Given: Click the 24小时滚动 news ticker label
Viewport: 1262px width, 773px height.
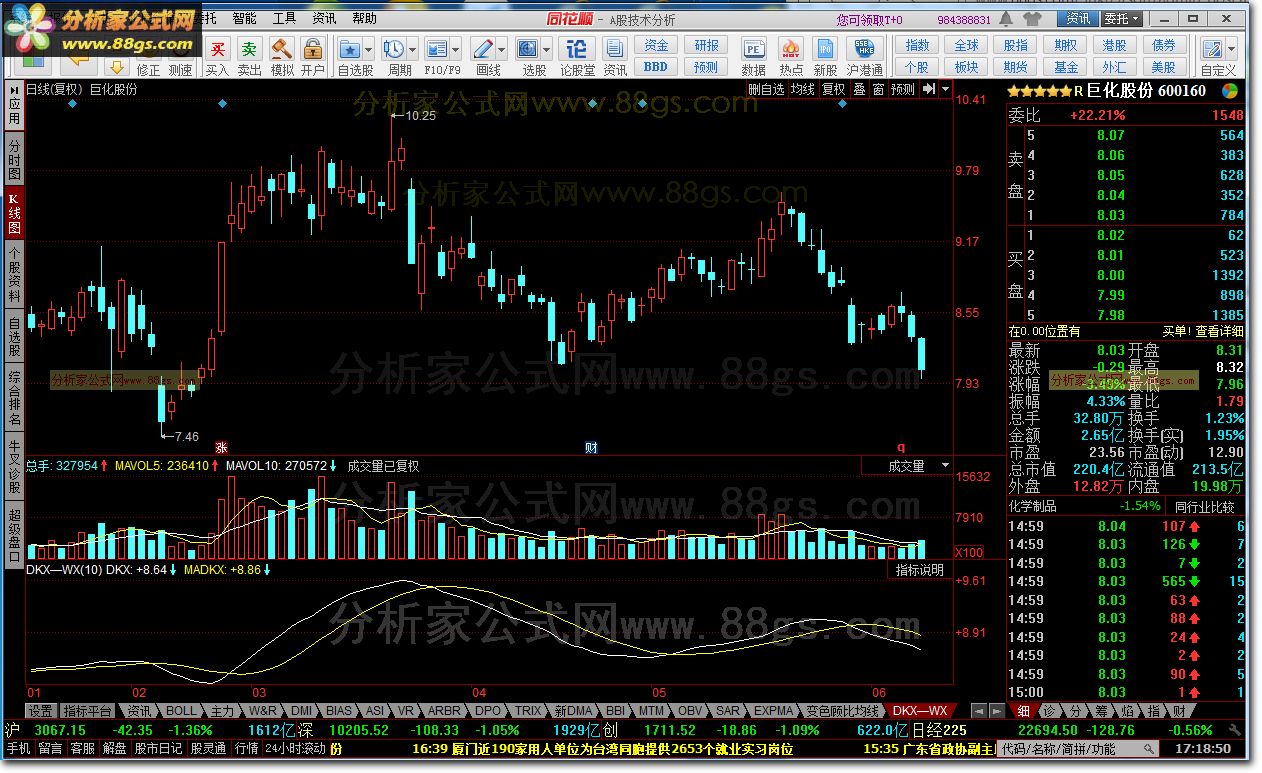Looking at the screenshot, I should tap(296, 748).
